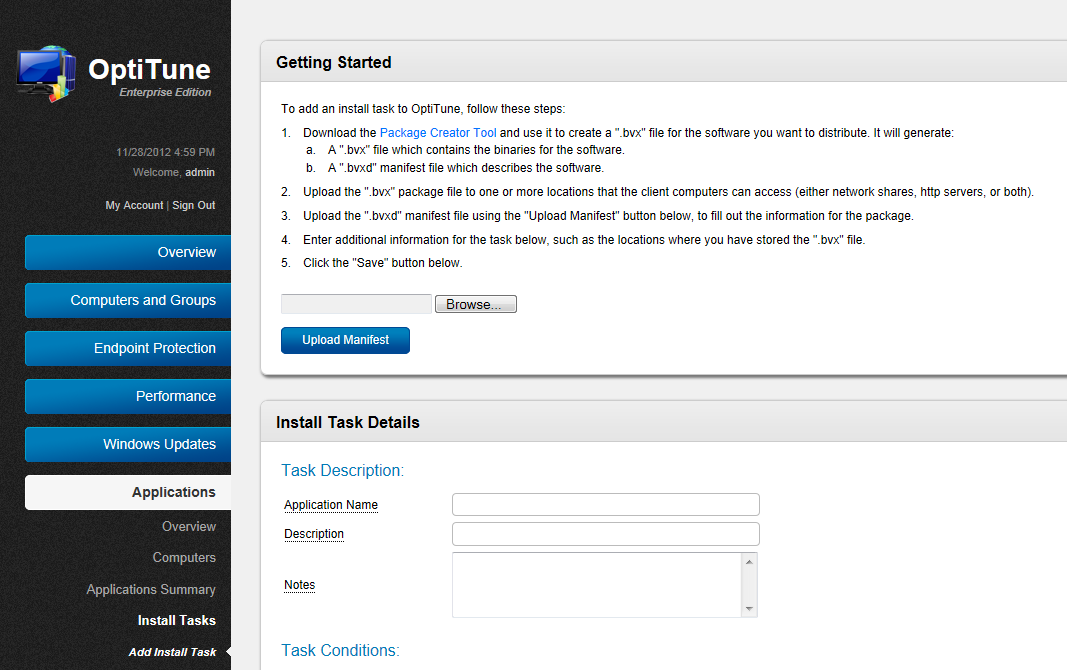The image size is (1067, 670).
Task: Sign Out of the admin console
Action: [193, 205]
